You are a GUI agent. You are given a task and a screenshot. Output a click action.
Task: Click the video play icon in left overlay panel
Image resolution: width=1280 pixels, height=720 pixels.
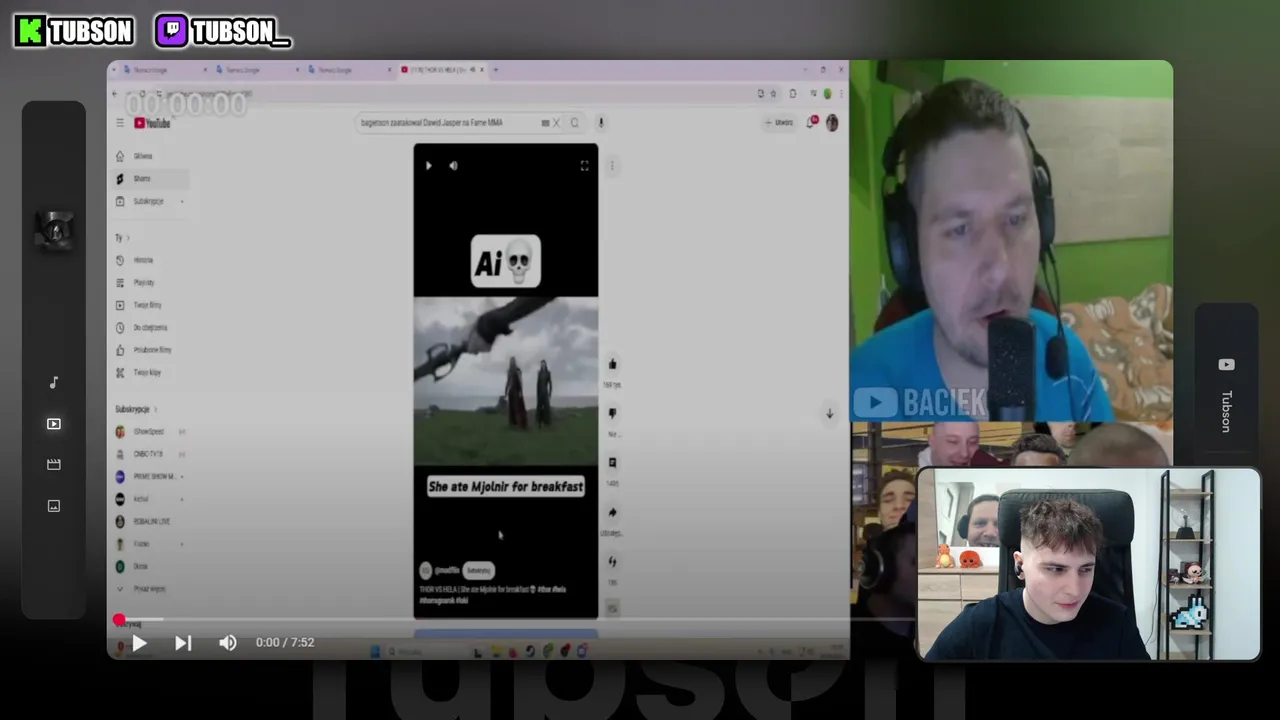click(x=54, y=424)
